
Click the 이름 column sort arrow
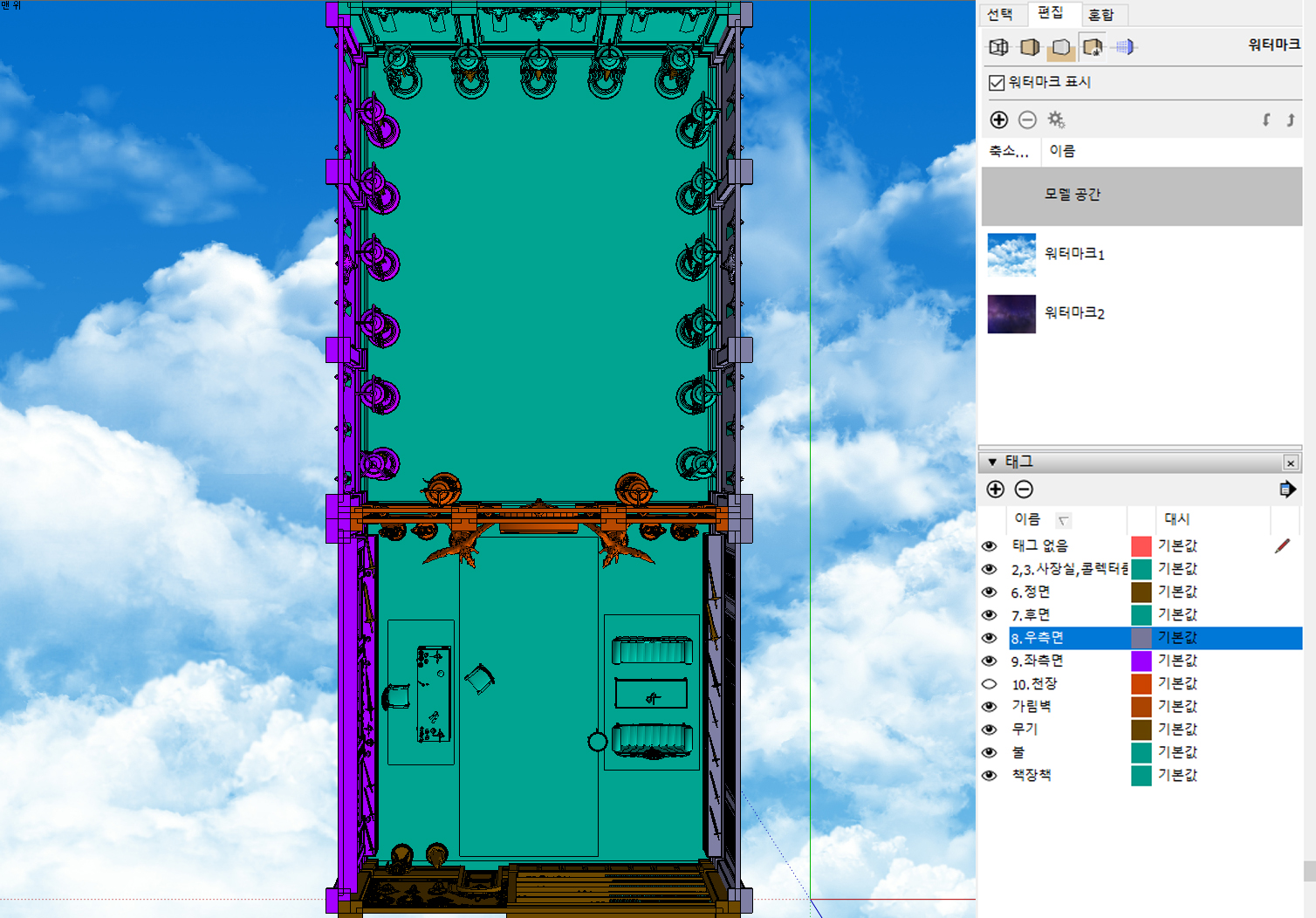[x=1063, y=521]
